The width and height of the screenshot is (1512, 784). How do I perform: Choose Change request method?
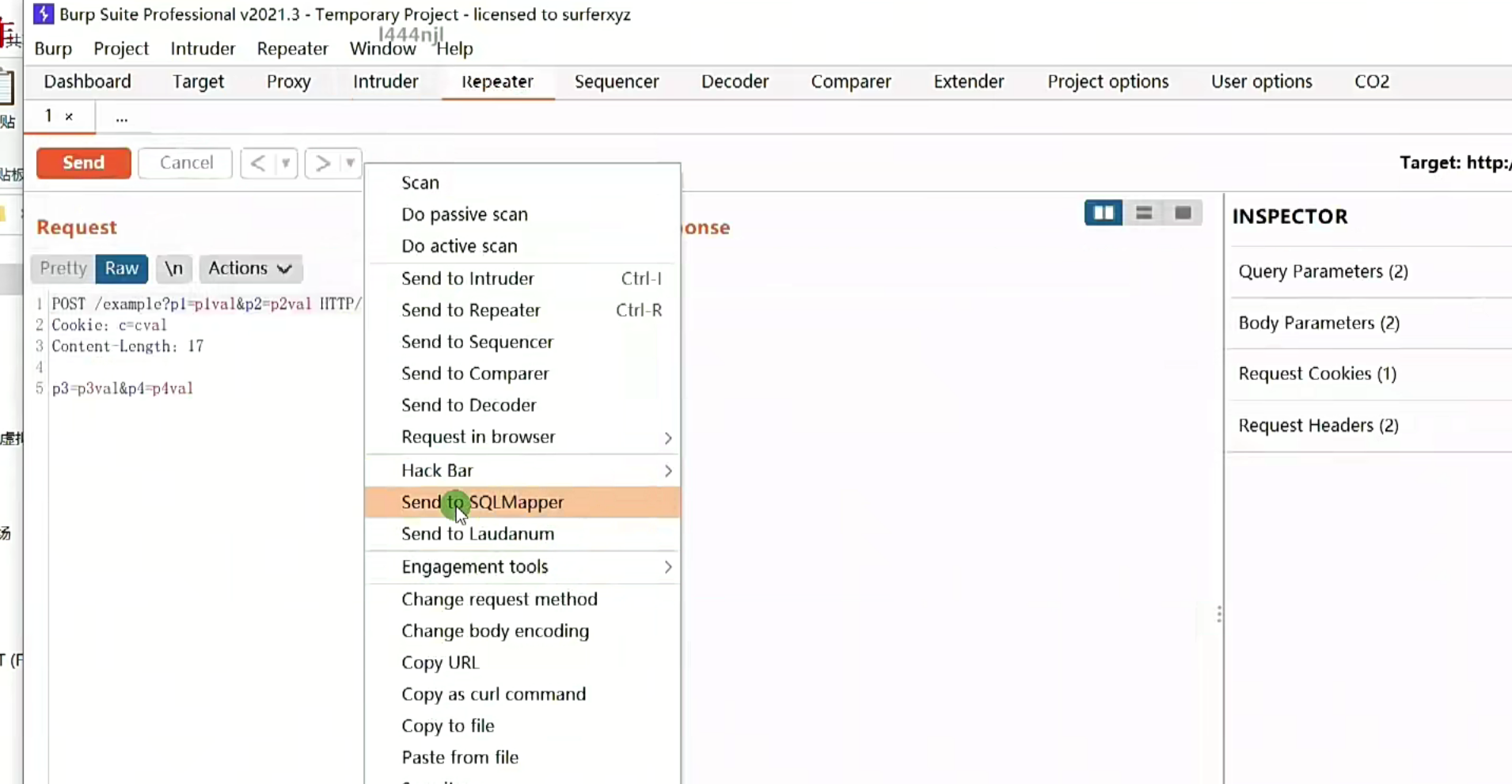[x=522, y=599]
